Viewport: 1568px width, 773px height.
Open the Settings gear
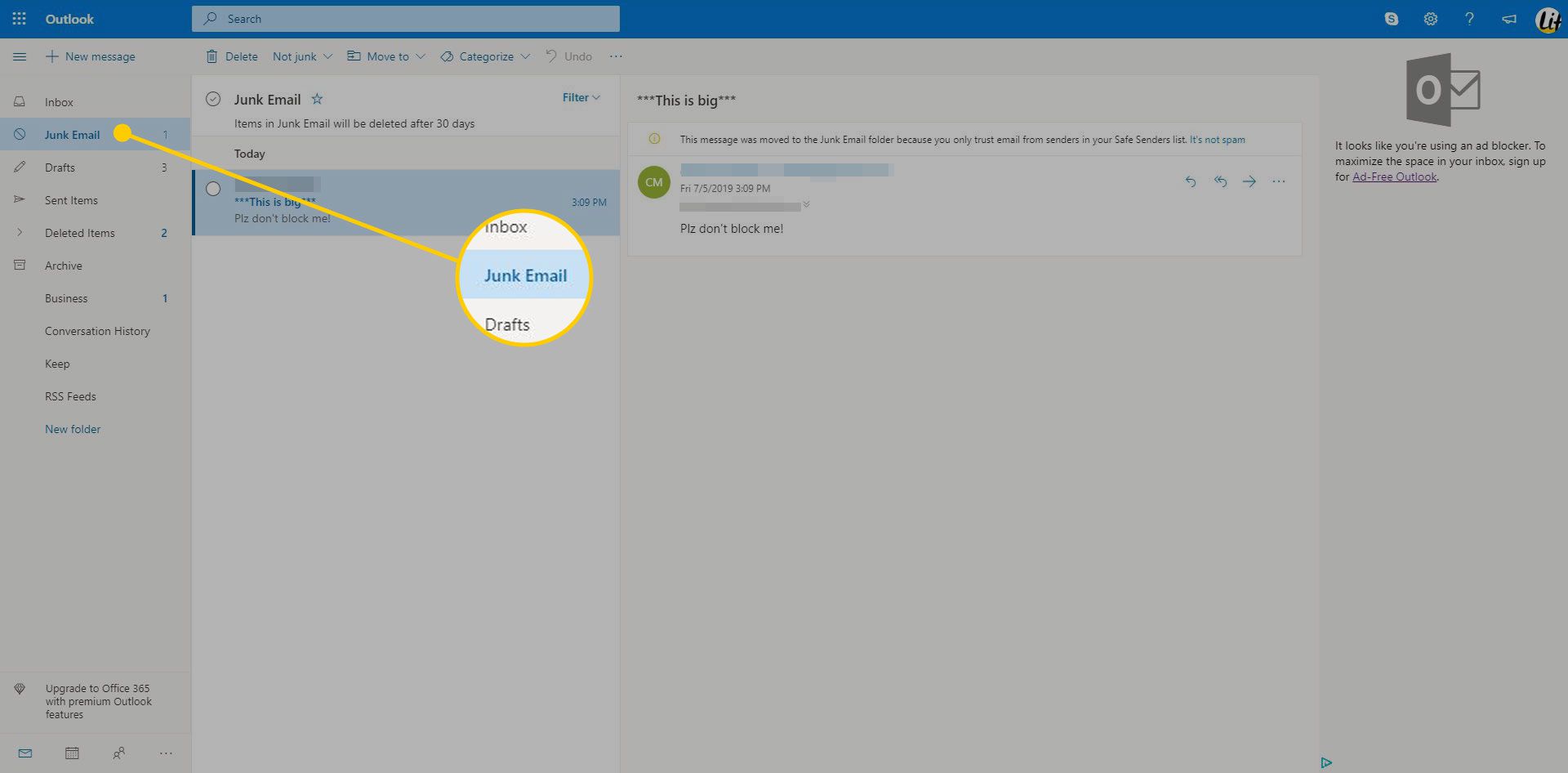[1431, 19]
